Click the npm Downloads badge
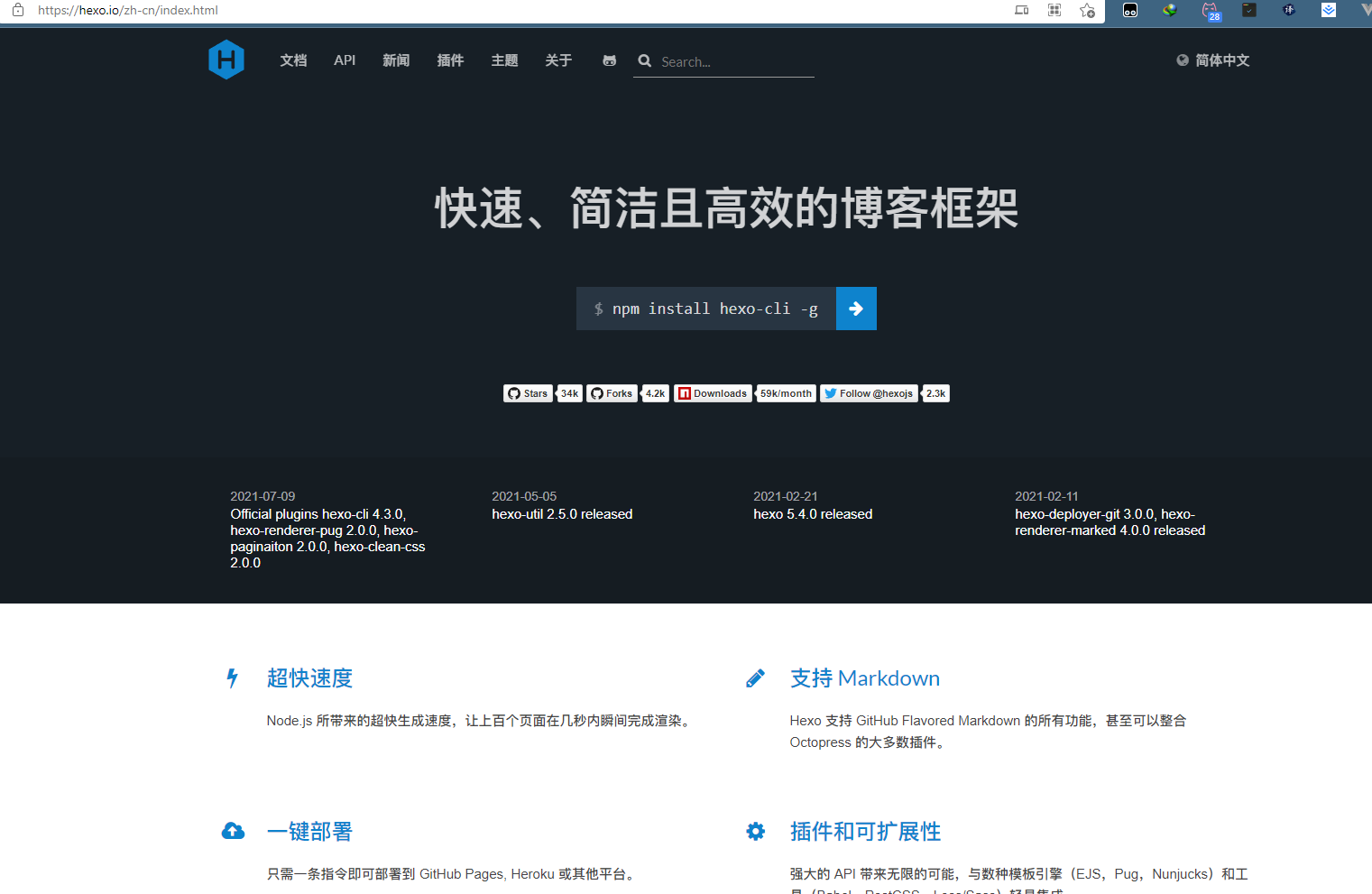Screen dimensions: 1372x894 click(713, 393)
